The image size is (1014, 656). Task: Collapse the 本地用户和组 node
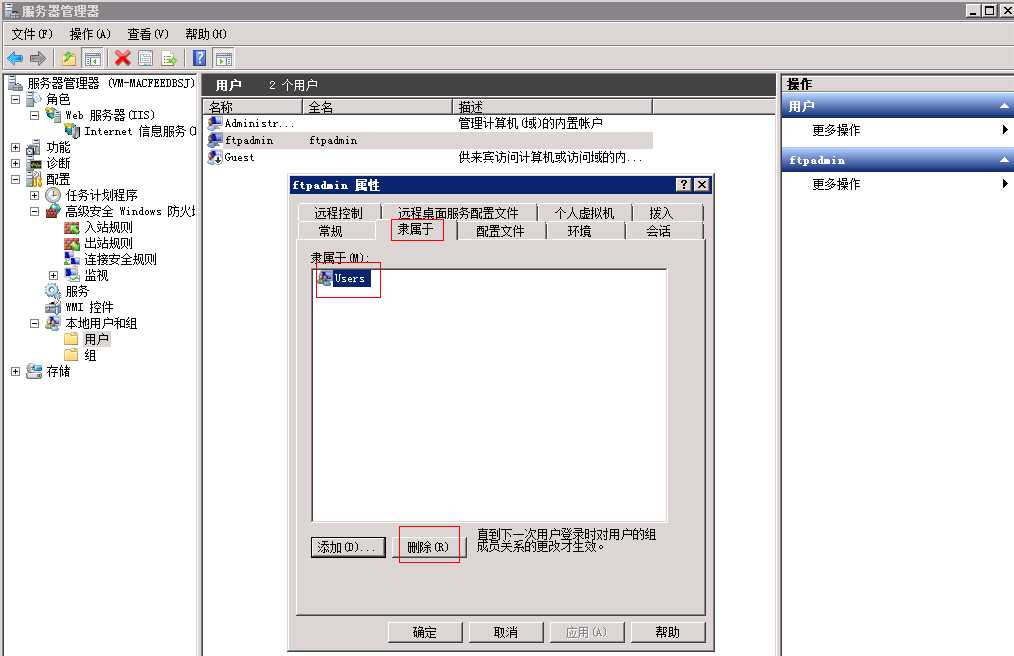point(34,323)
